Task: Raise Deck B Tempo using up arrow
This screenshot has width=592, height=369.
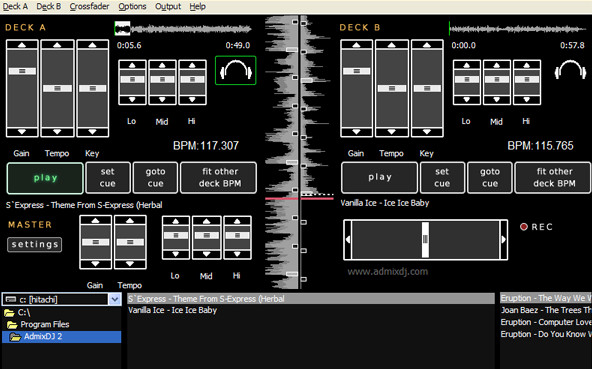Action: click(x=392, y=45)
